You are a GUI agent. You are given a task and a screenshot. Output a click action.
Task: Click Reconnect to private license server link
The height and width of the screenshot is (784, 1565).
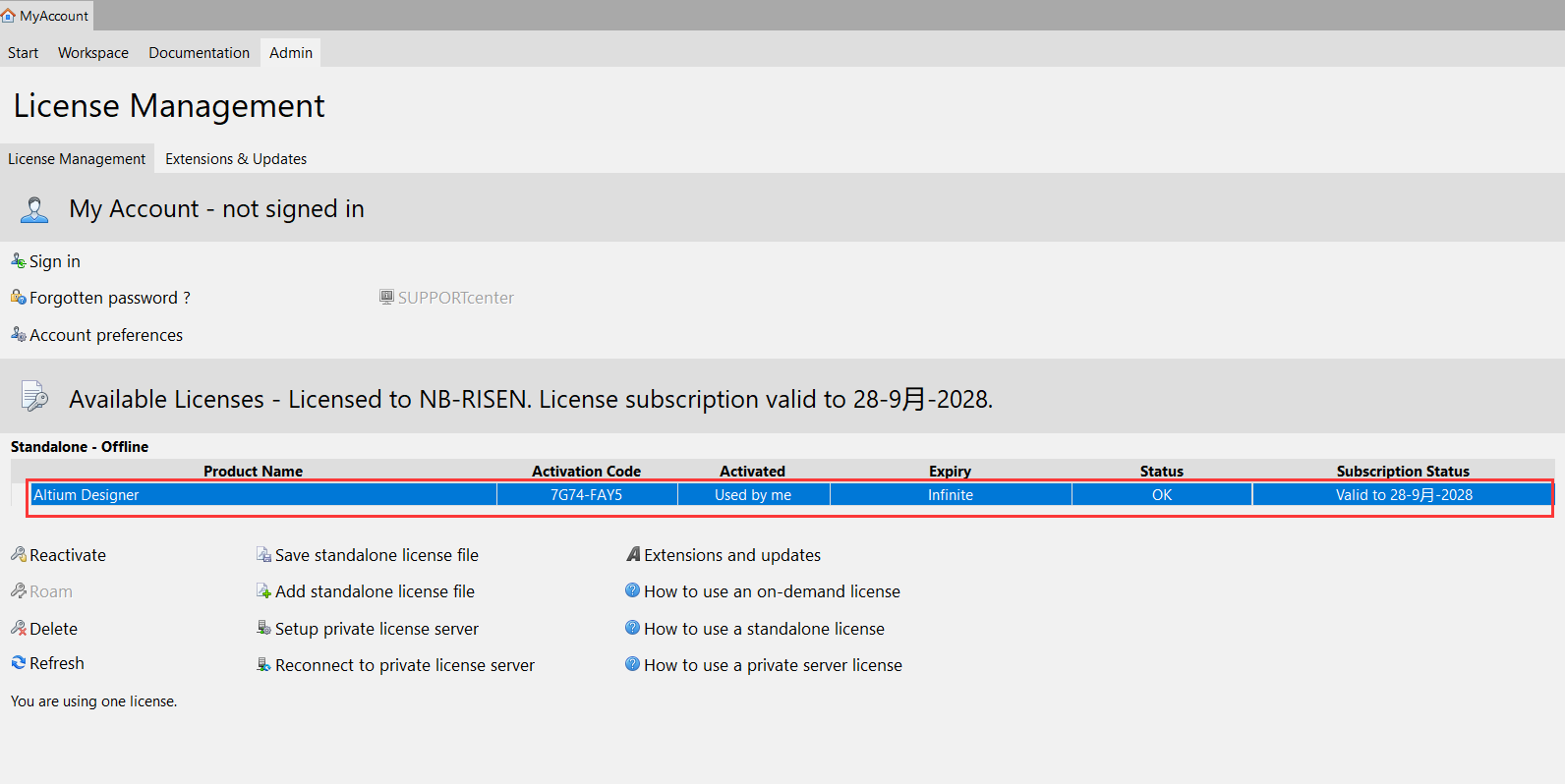click(405, 665)
